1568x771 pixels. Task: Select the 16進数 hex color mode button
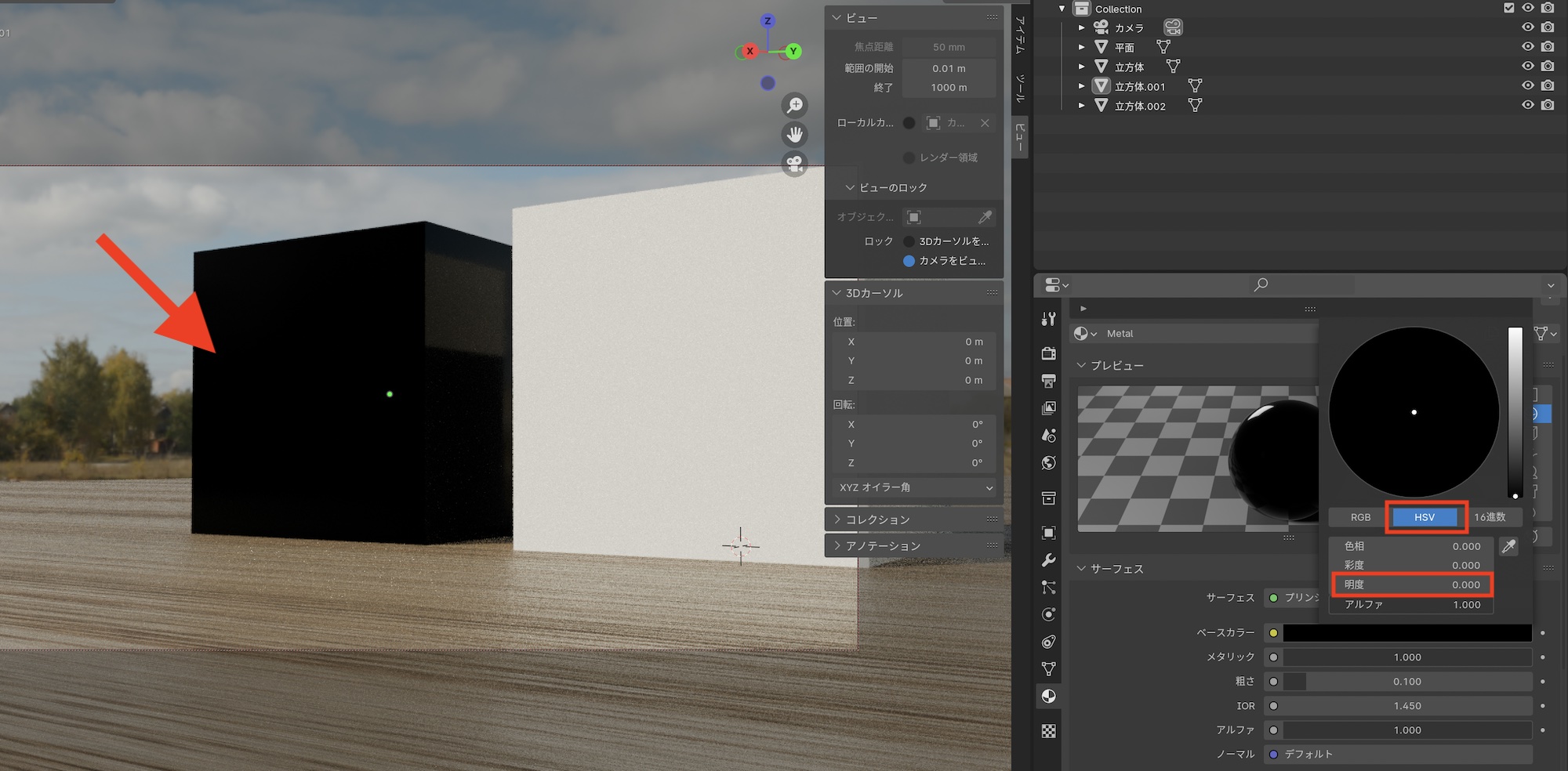1489,517
